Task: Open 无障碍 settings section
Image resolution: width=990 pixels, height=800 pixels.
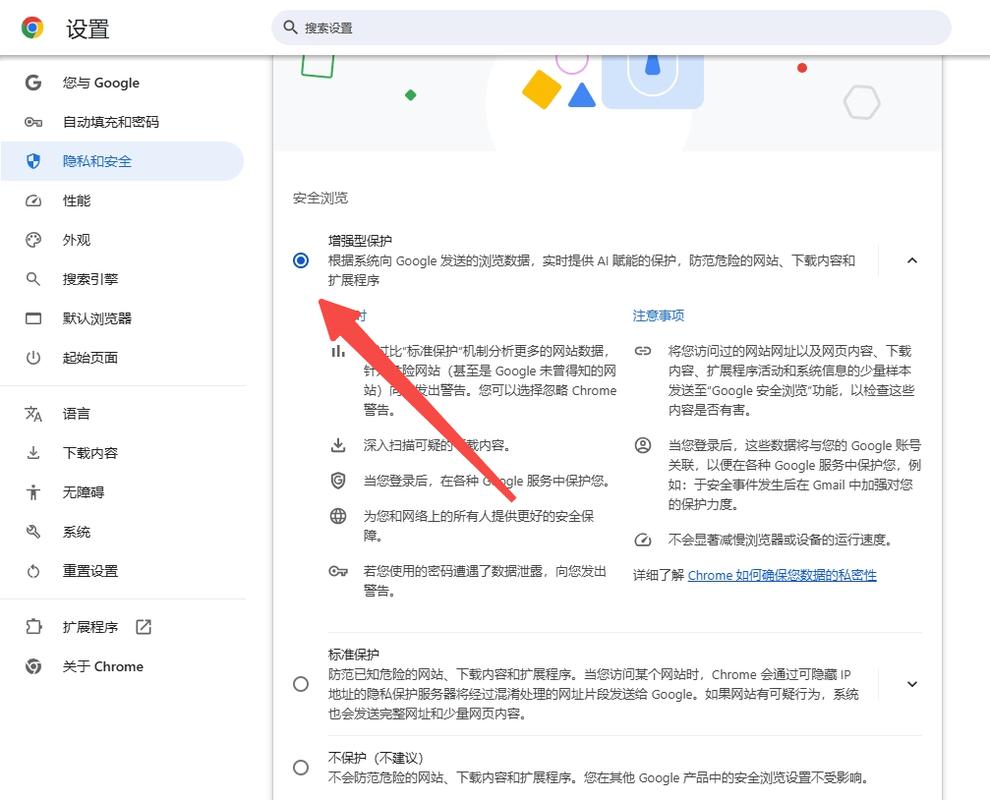Action: [x=122, y=492]
